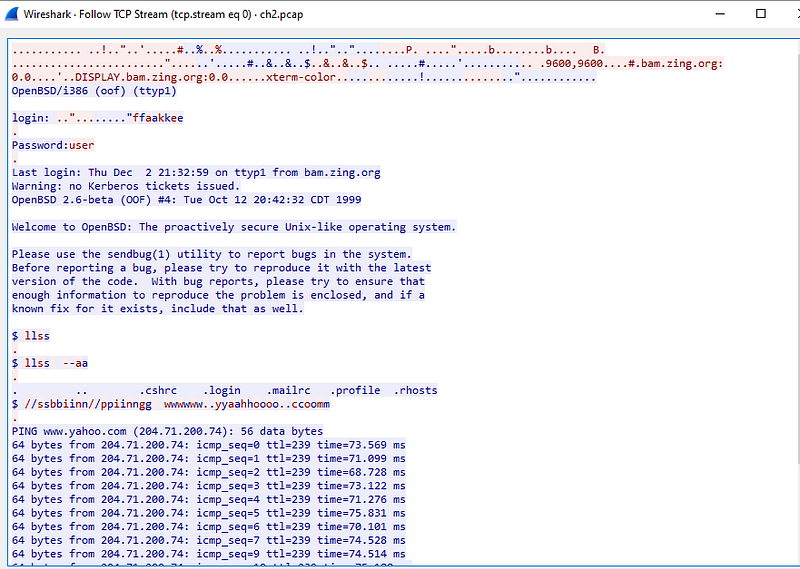Click the 'OpenBSD/i386 (oof) (ttyp1)' line
Image resolution: width=800 pixels, height=569 pixels.
(x=94, y=91)
